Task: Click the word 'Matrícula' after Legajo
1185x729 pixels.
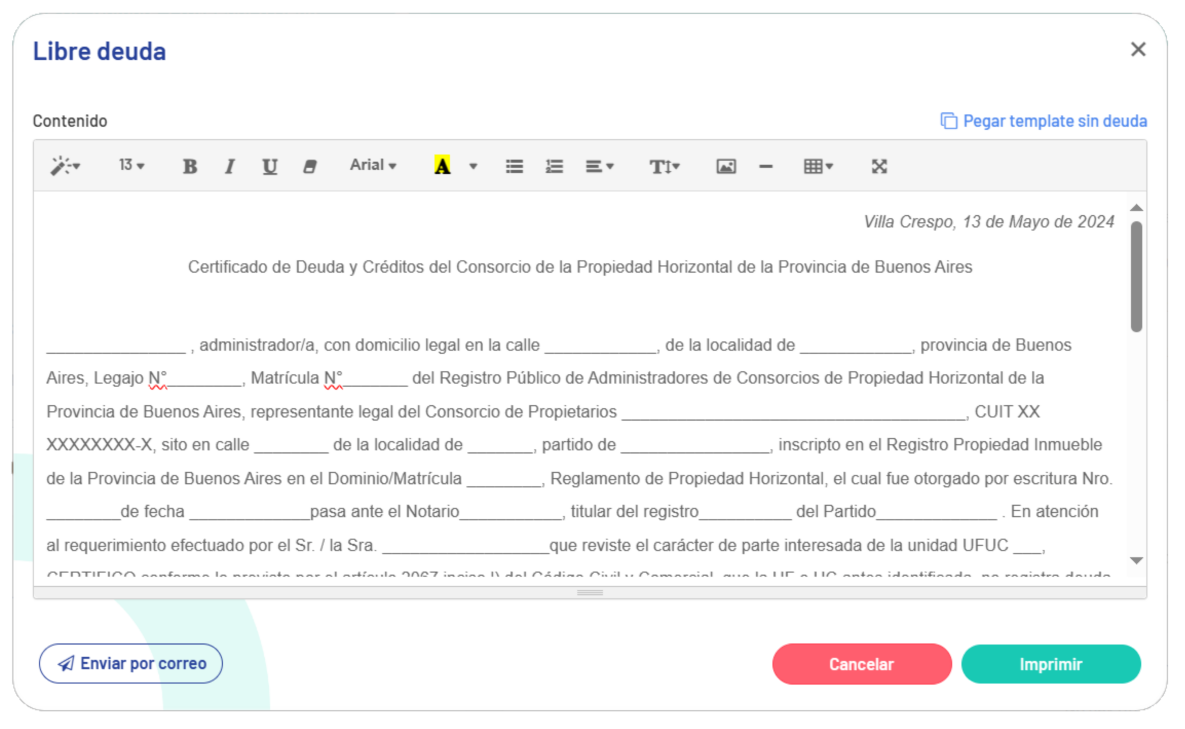Action: click(x=285, y=378)
